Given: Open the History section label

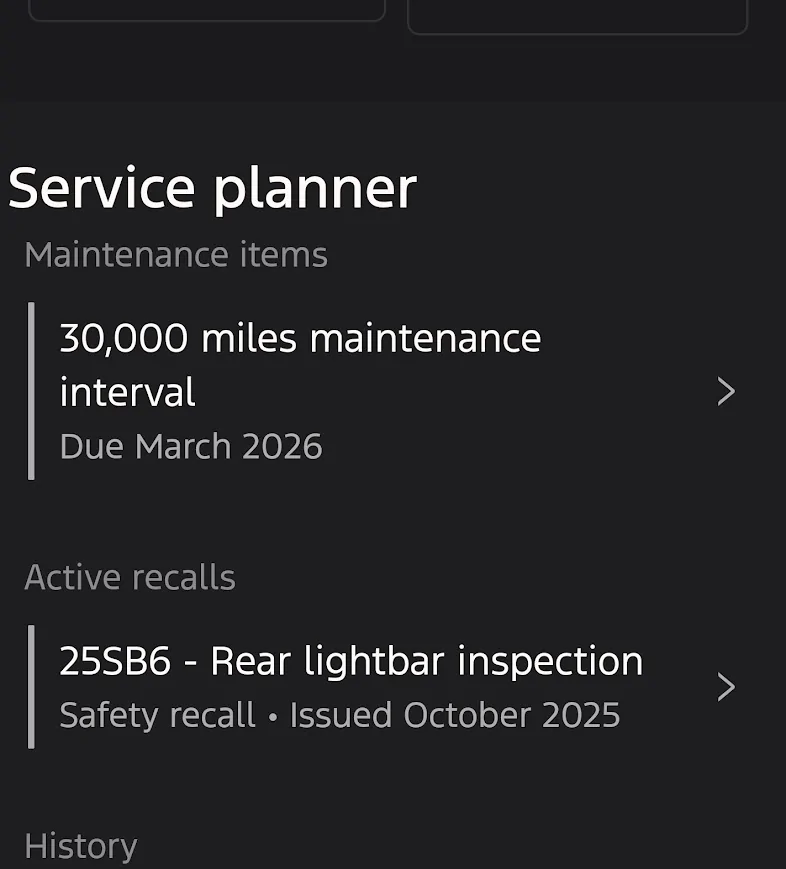Looking at the screenshot, I should [x=80, y=846].
